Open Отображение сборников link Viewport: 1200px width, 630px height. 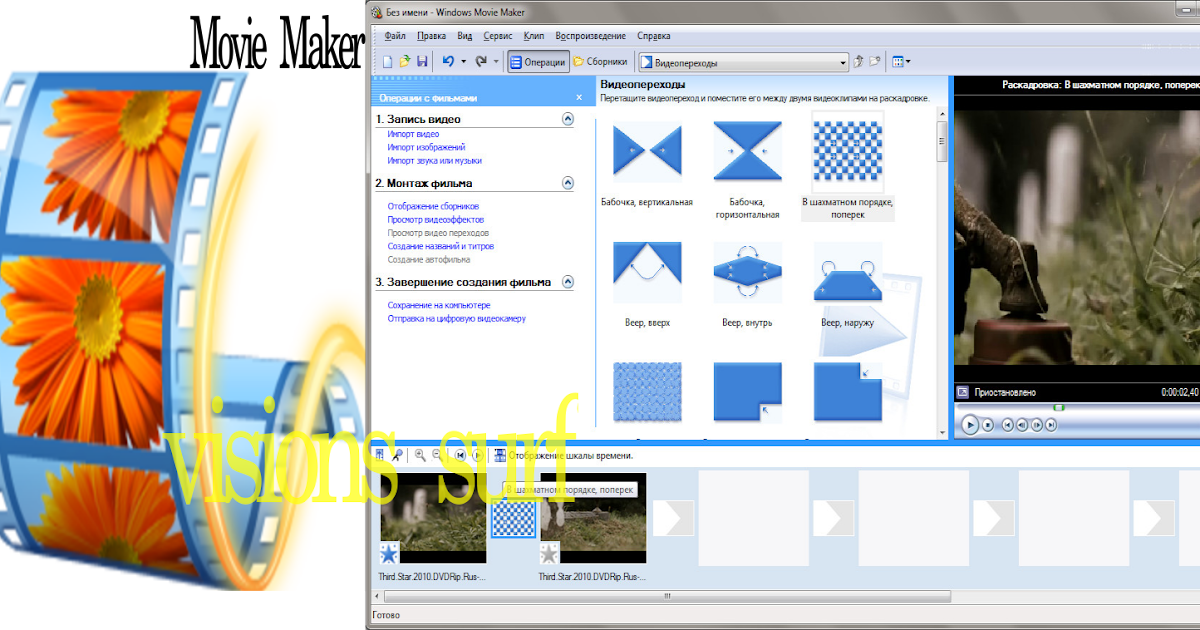[x=433, y=206]
